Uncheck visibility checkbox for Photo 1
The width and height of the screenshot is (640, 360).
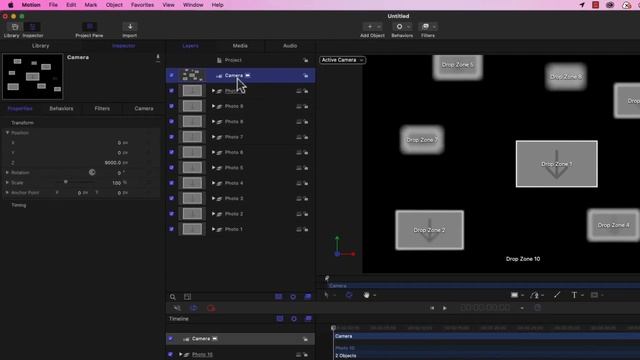[171, 229]
